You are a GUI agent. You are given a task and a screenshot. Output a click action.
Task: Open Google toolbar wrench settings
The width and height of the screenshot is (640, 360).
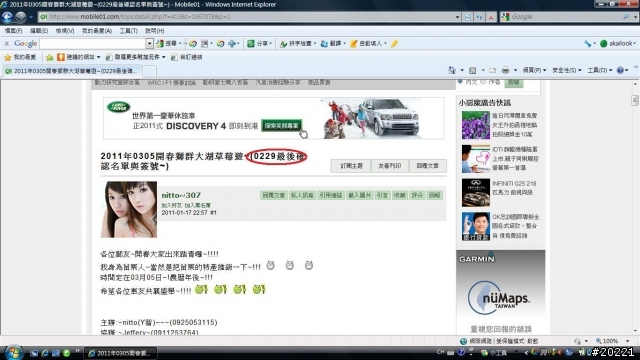pos(587,43)
